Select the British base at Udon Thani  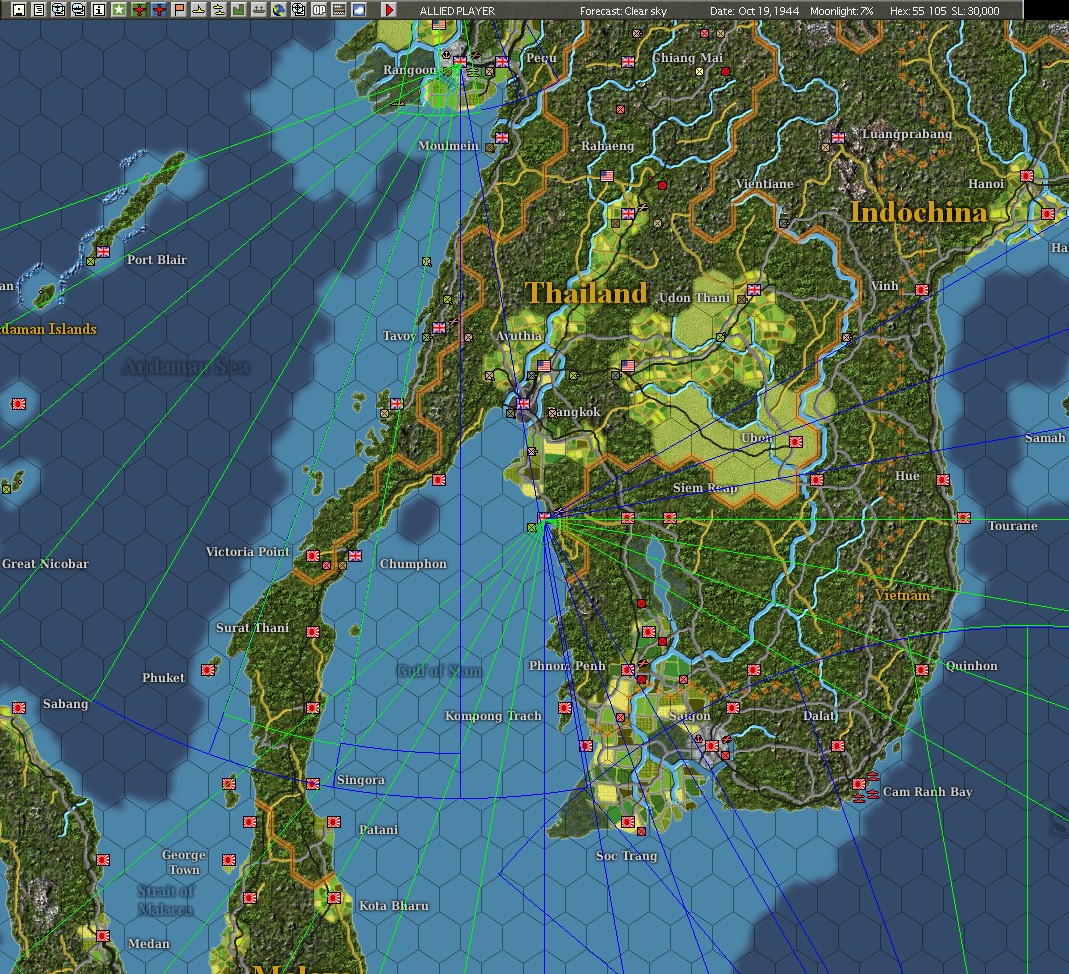tap(753, 290)
